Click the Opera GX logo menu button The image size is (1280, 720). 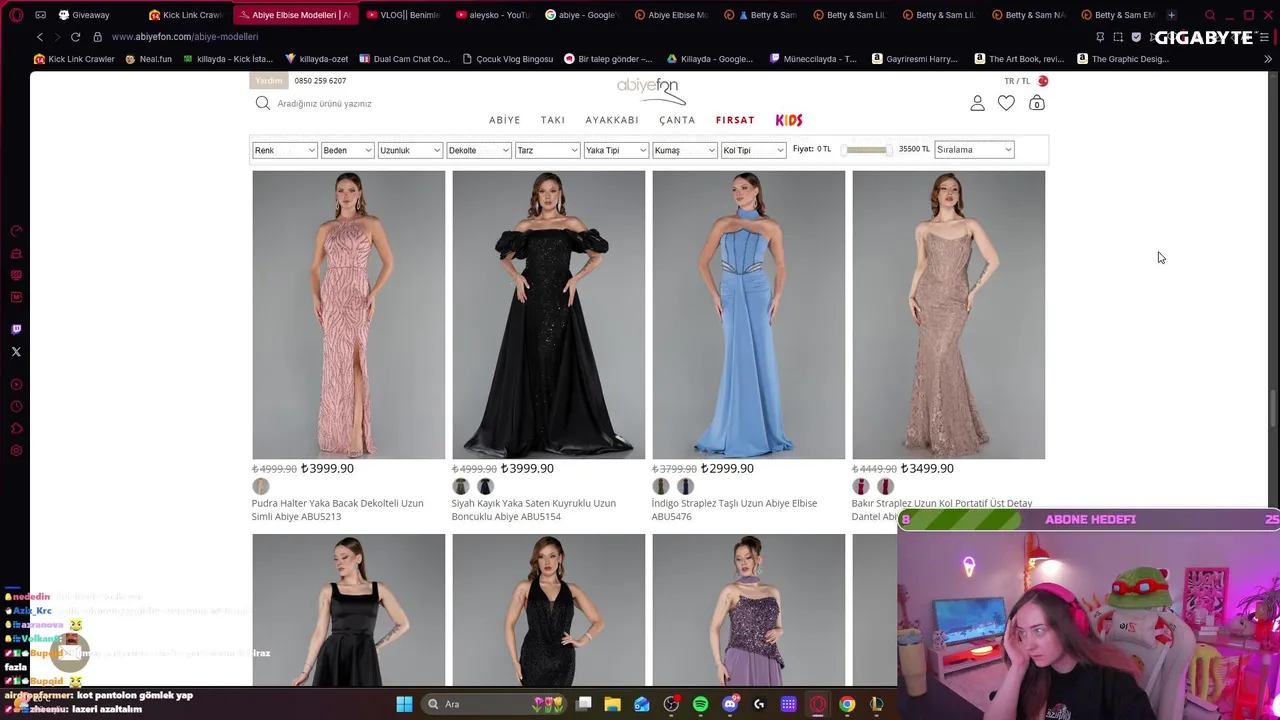pyautogui.click(x=16, y=15)
